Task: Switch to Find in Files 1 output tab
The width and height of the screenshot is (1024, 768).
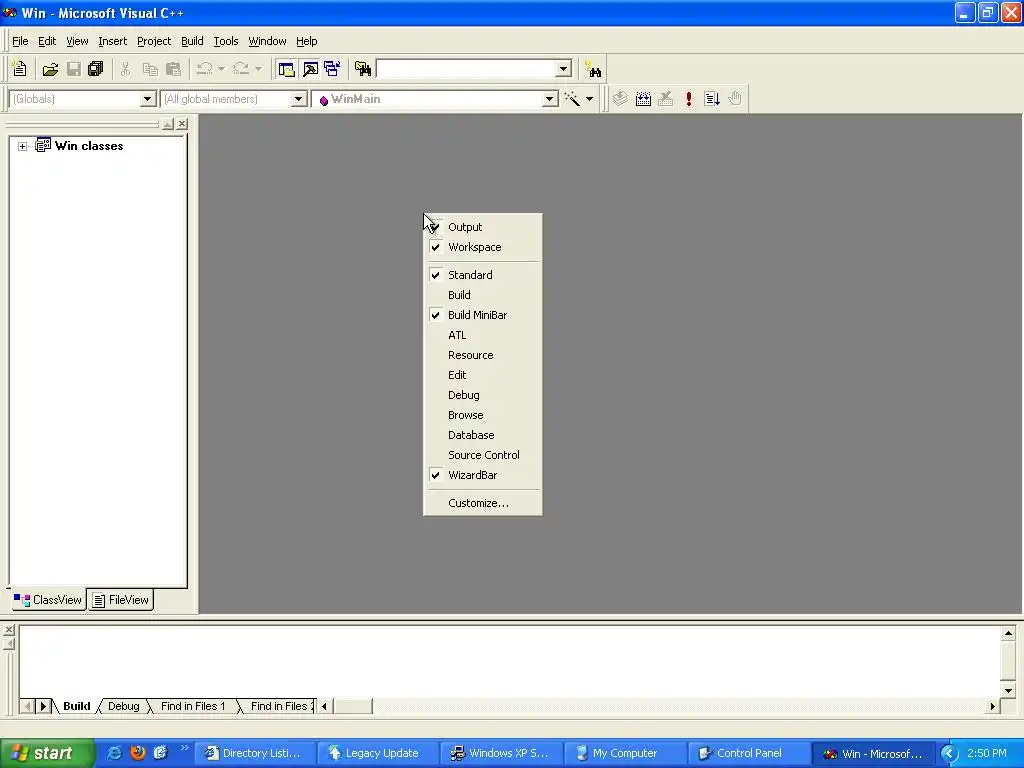Action: click(193, 706)
